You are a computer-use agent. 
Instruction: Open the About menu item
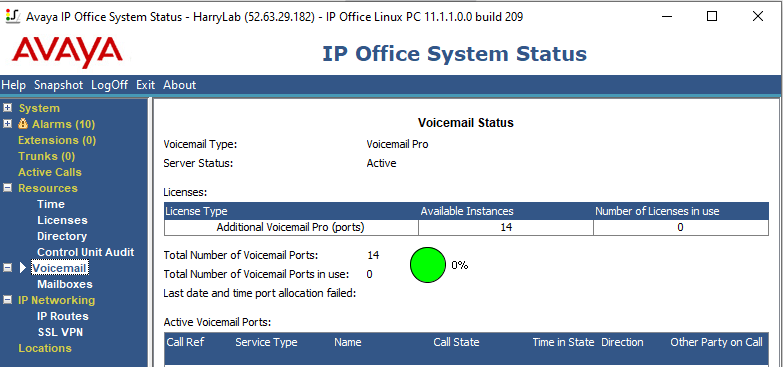[x=180, y=85]
